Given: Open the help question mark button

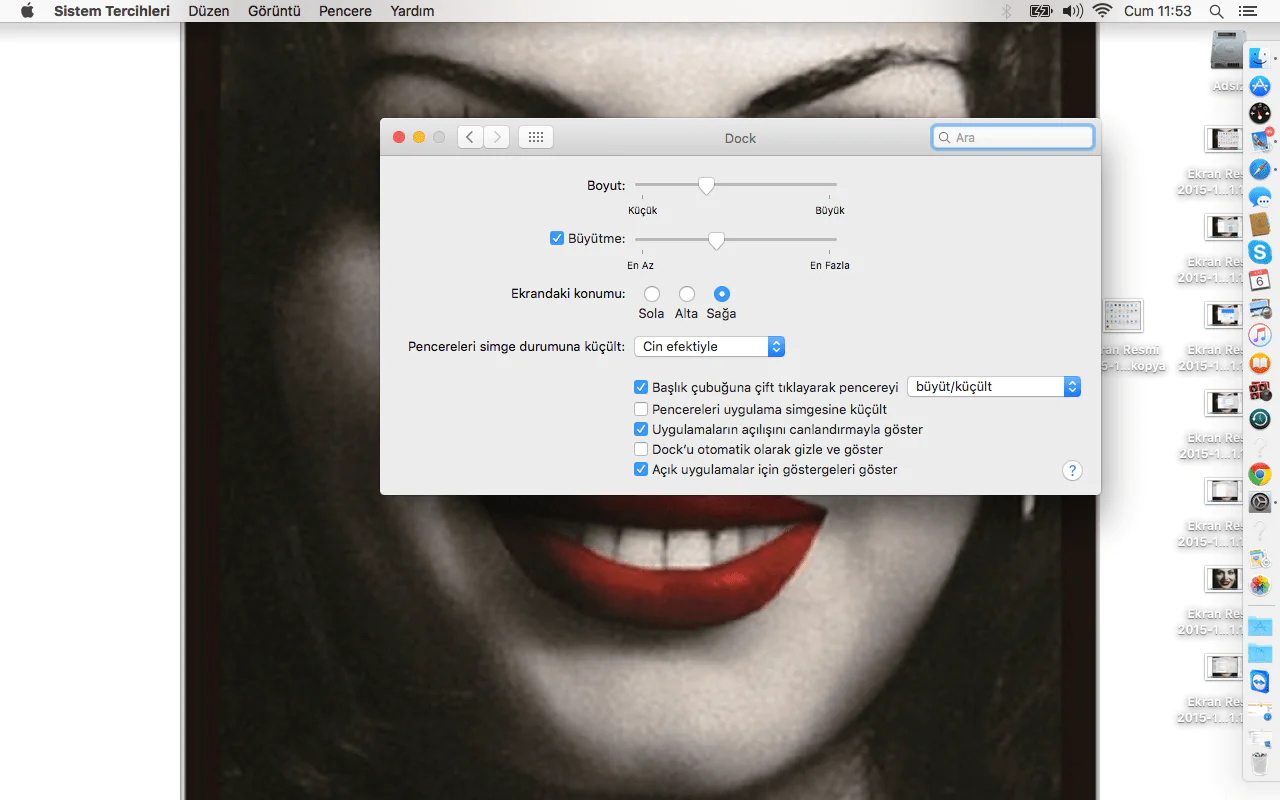Looking at the screenshot, I should pyautogui.click(x=1072, y=471).
